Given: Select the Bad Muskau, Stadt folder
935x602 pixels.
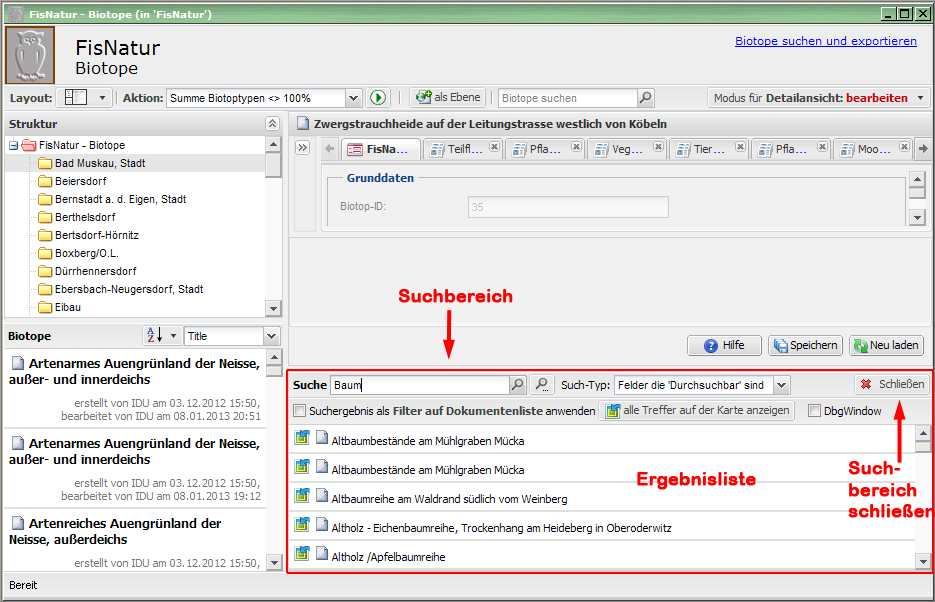Looking at the screenshot, I should point(100,163).
